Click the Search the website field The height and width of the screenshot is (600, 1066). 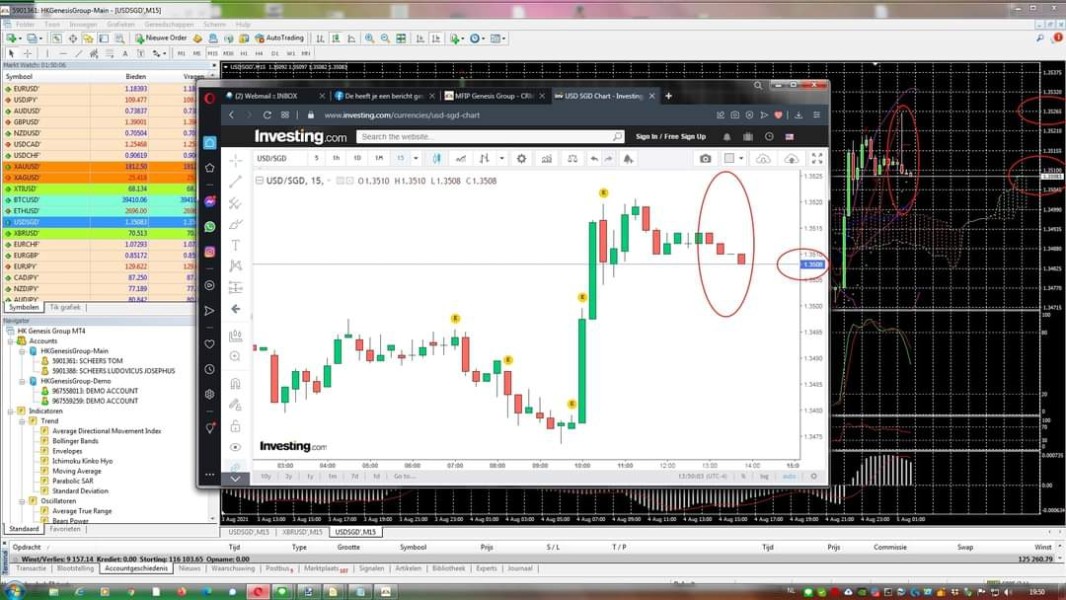490,137
